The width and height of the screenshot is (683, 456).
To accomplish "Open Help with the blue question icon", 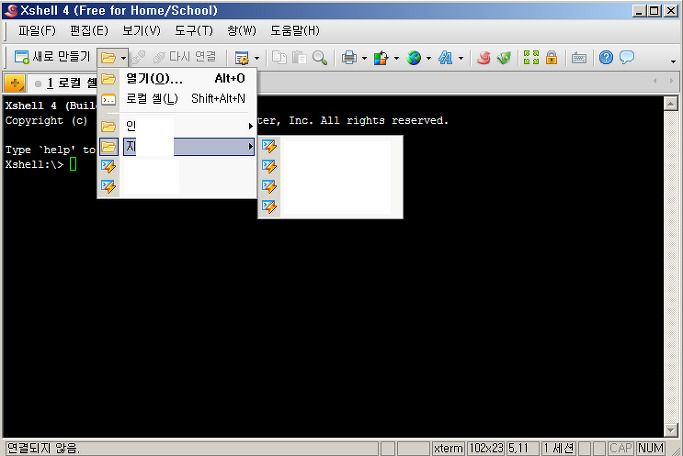I will (x=606, y=57).
